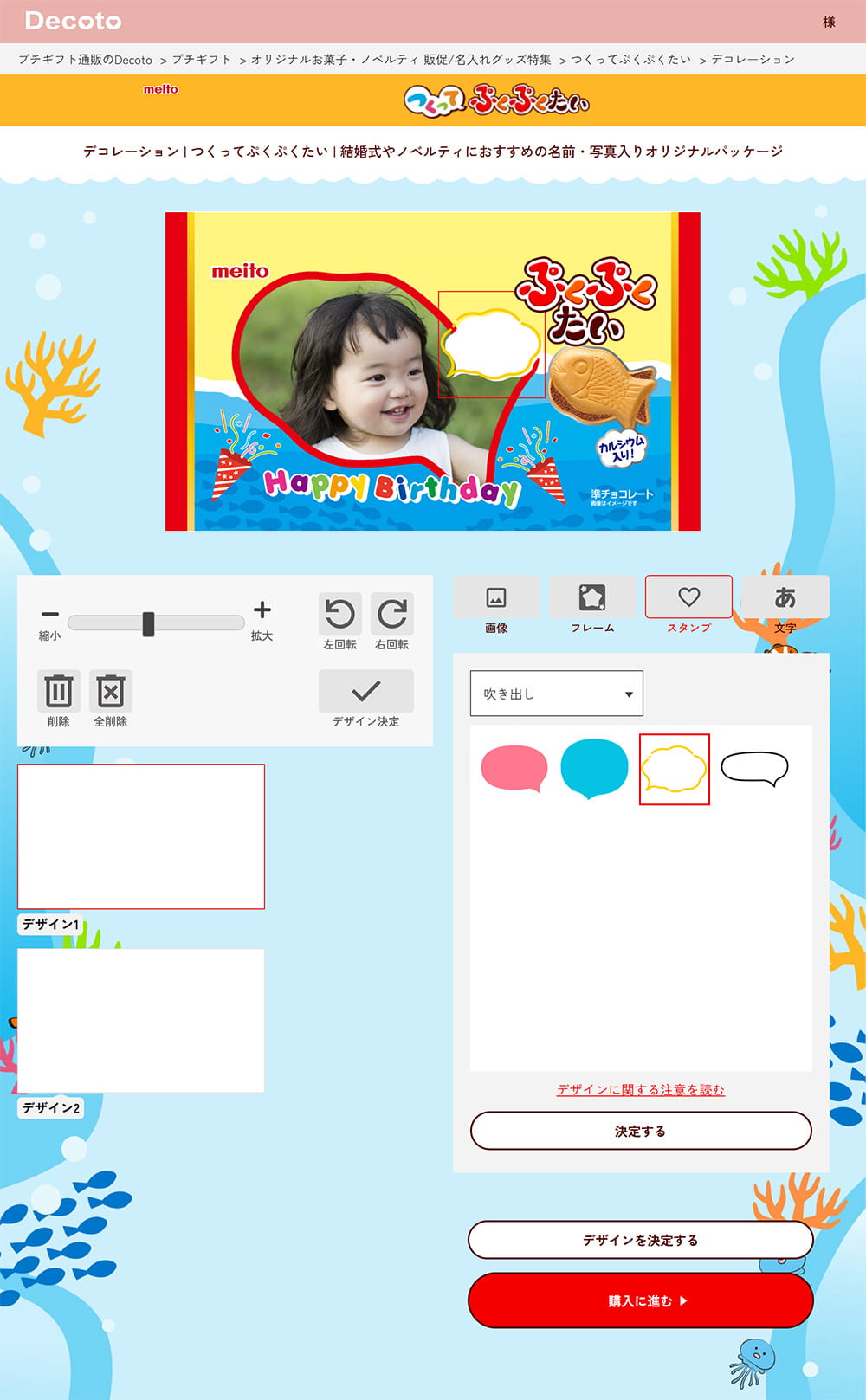Image resolution: width=866 pixels, height=1400 pixels.
Task: Pick the black outline speech bubble
Action: click(x=754, y=769)
